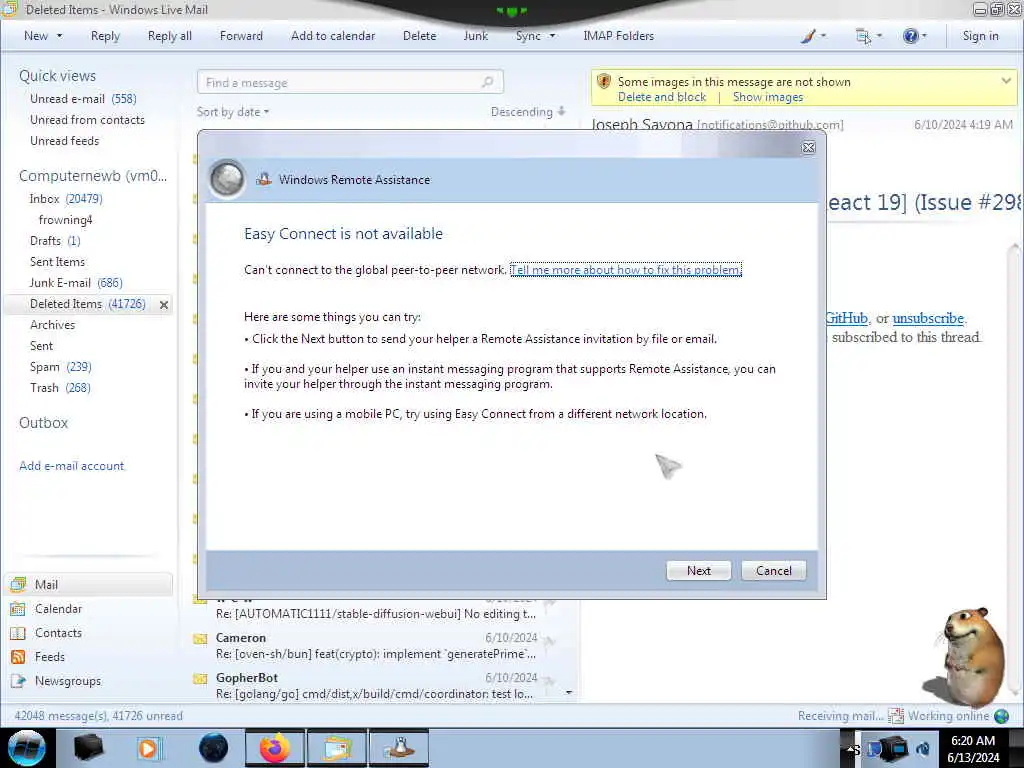Expand the Sync dropdown
The width and height of the screenshot is (1024, 768).
tap(552, 36)
